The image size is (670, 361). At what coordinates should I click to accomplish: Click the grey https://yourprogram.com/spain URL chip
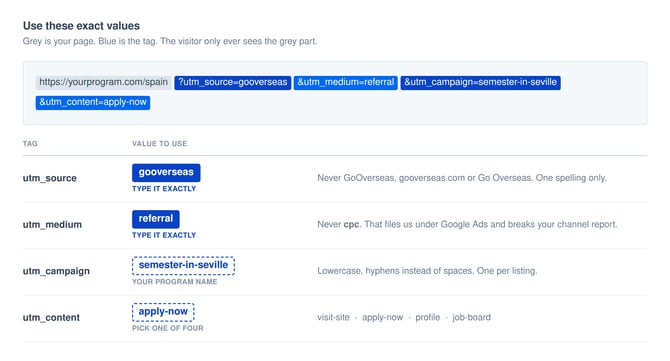click(x=103, y=82)
